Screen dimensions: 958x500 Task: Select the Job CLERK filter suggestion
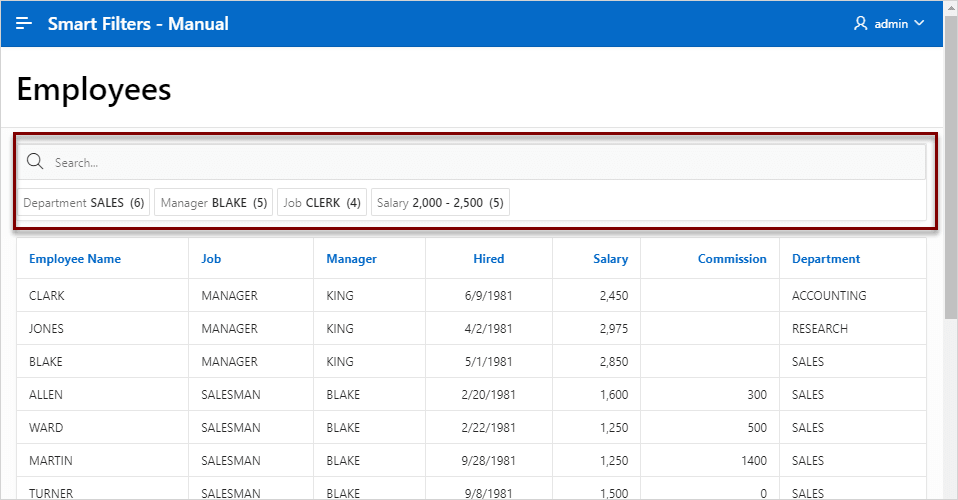coord(322,202)
